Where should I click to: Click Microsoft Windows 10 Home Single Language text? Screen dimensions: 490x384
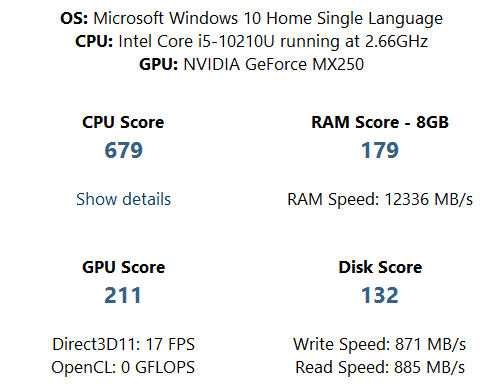(268, 18)
